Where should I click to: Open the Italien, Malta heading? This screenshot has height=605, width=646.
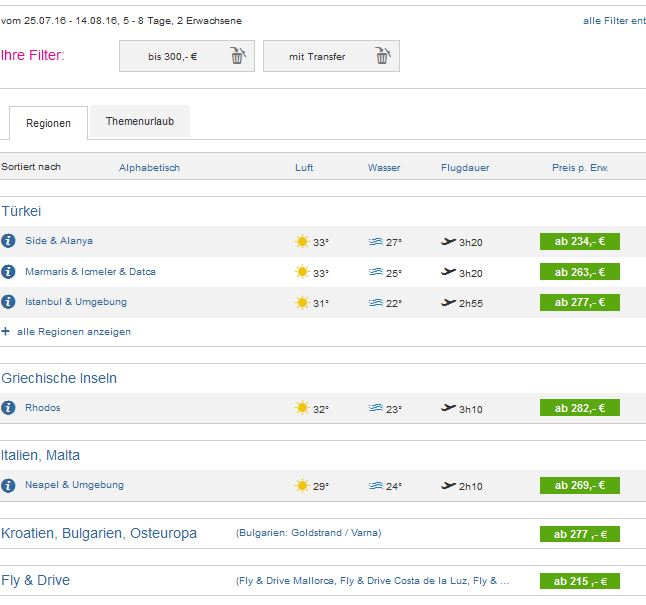(x=40, y=455)
